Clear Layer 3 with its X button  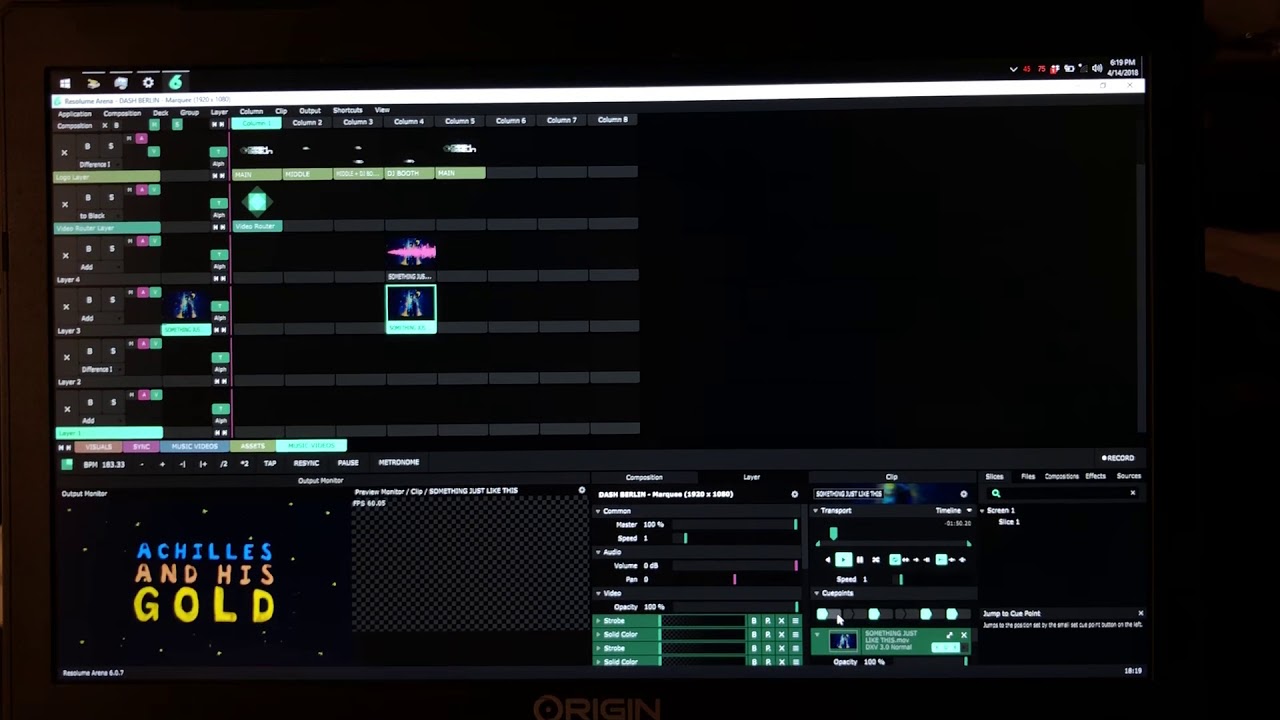(x=66, y=306)
